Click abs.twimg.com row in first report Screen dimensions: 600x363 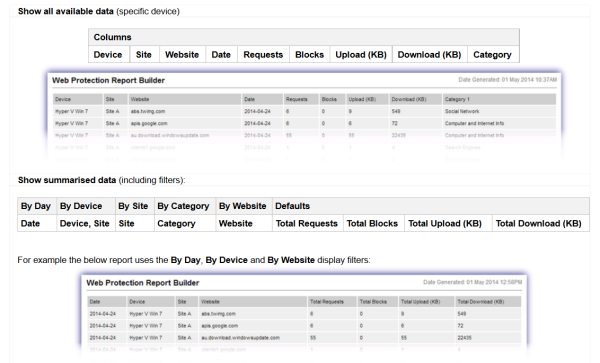click(x=304, y=111)
